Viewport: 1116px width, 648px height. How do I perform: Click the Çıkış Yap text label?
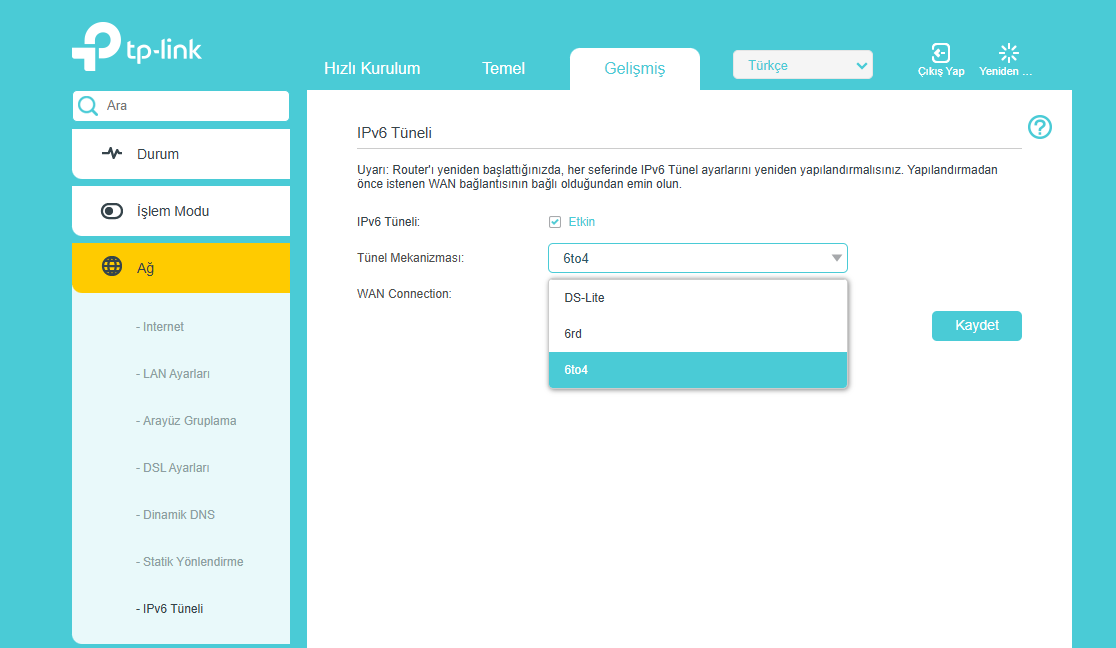(941, 71)
